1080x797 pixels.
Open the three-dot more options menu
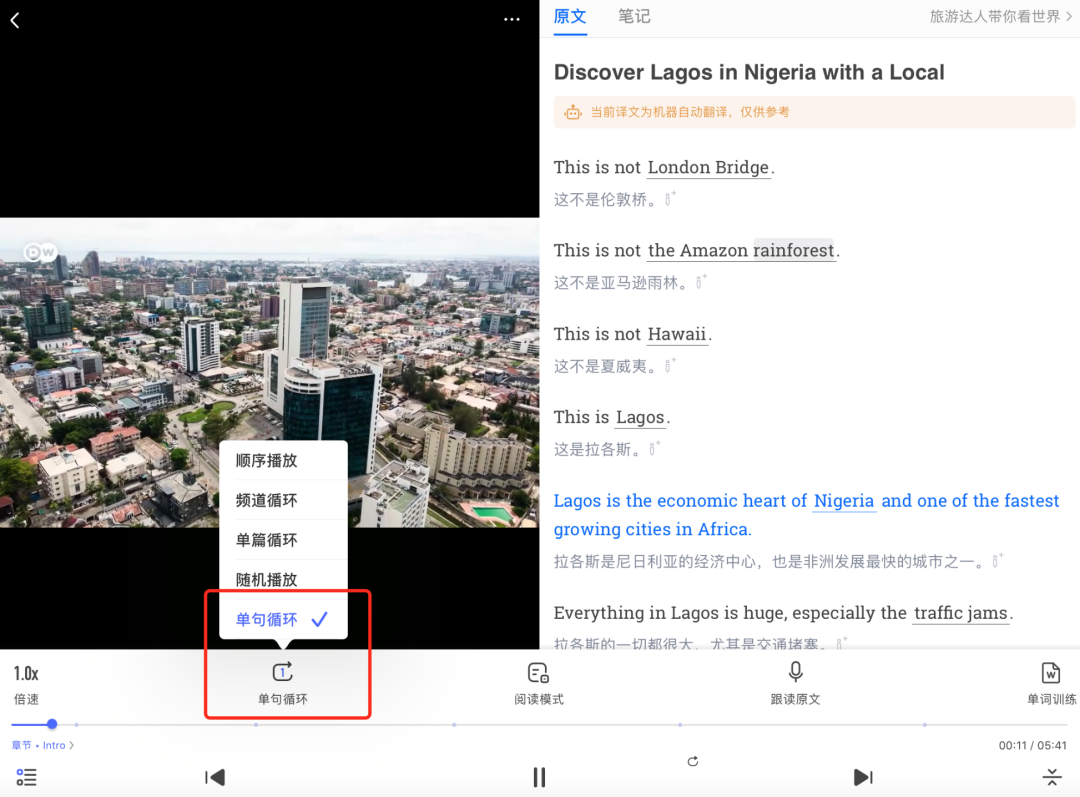(x=512, y=19)
